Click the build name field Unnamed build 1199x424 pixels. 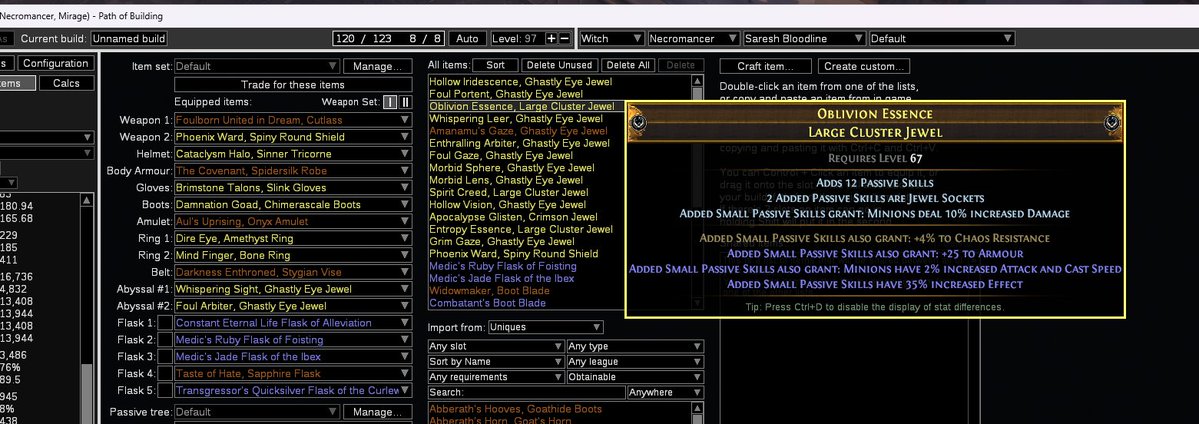(x=129, y=38)
